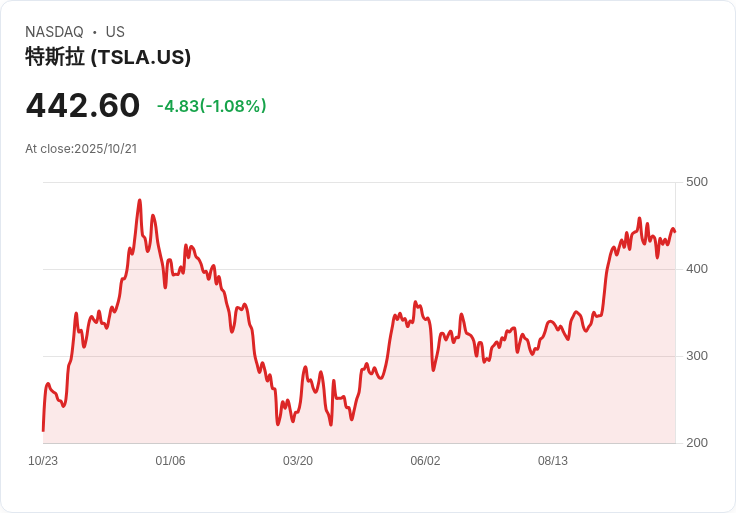Click the 300 price axis label
The height and width of the screenshot is (513, 736).
pyautogui.click(x=697, y=356)
